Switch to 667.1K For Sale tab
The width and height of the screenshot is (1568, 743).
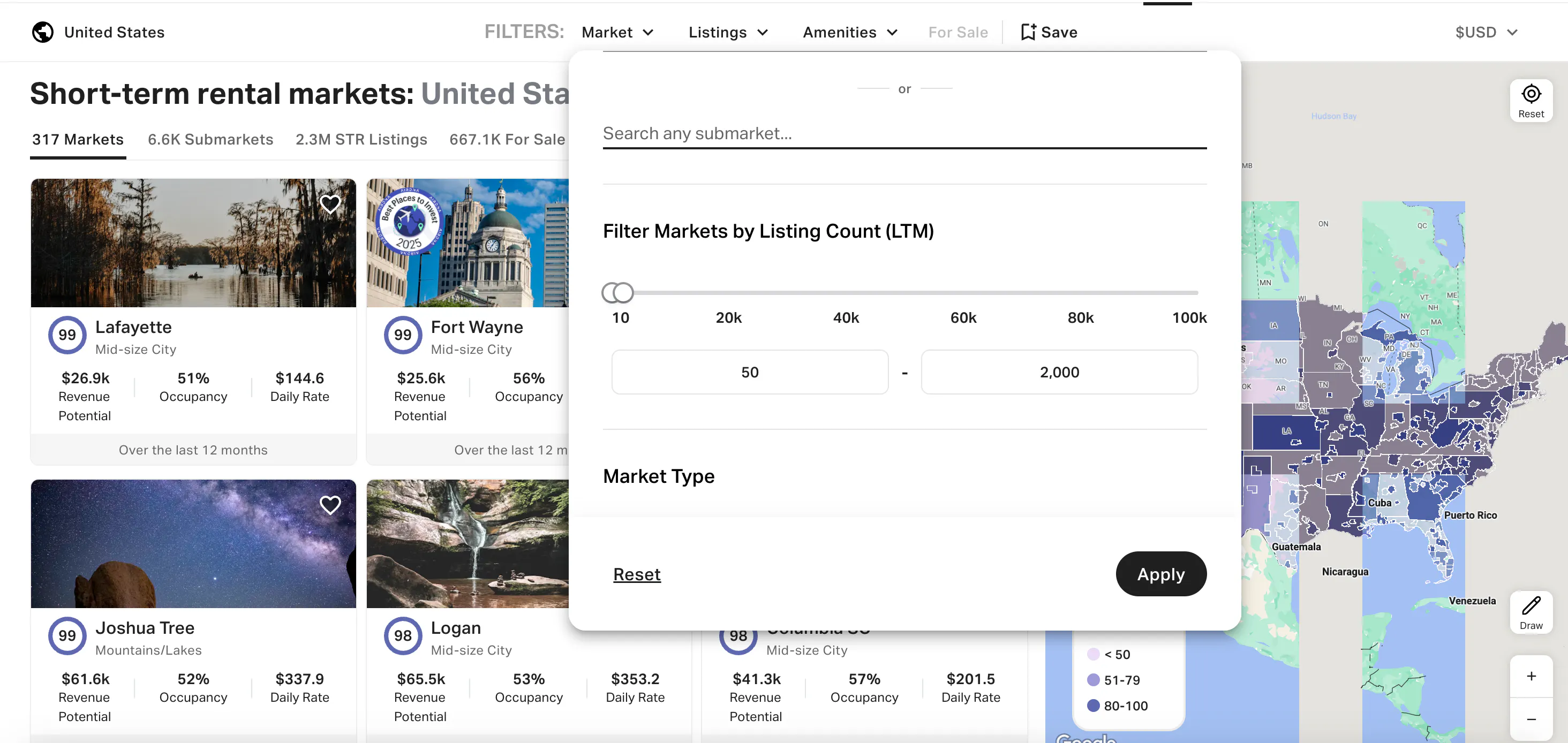507,140
